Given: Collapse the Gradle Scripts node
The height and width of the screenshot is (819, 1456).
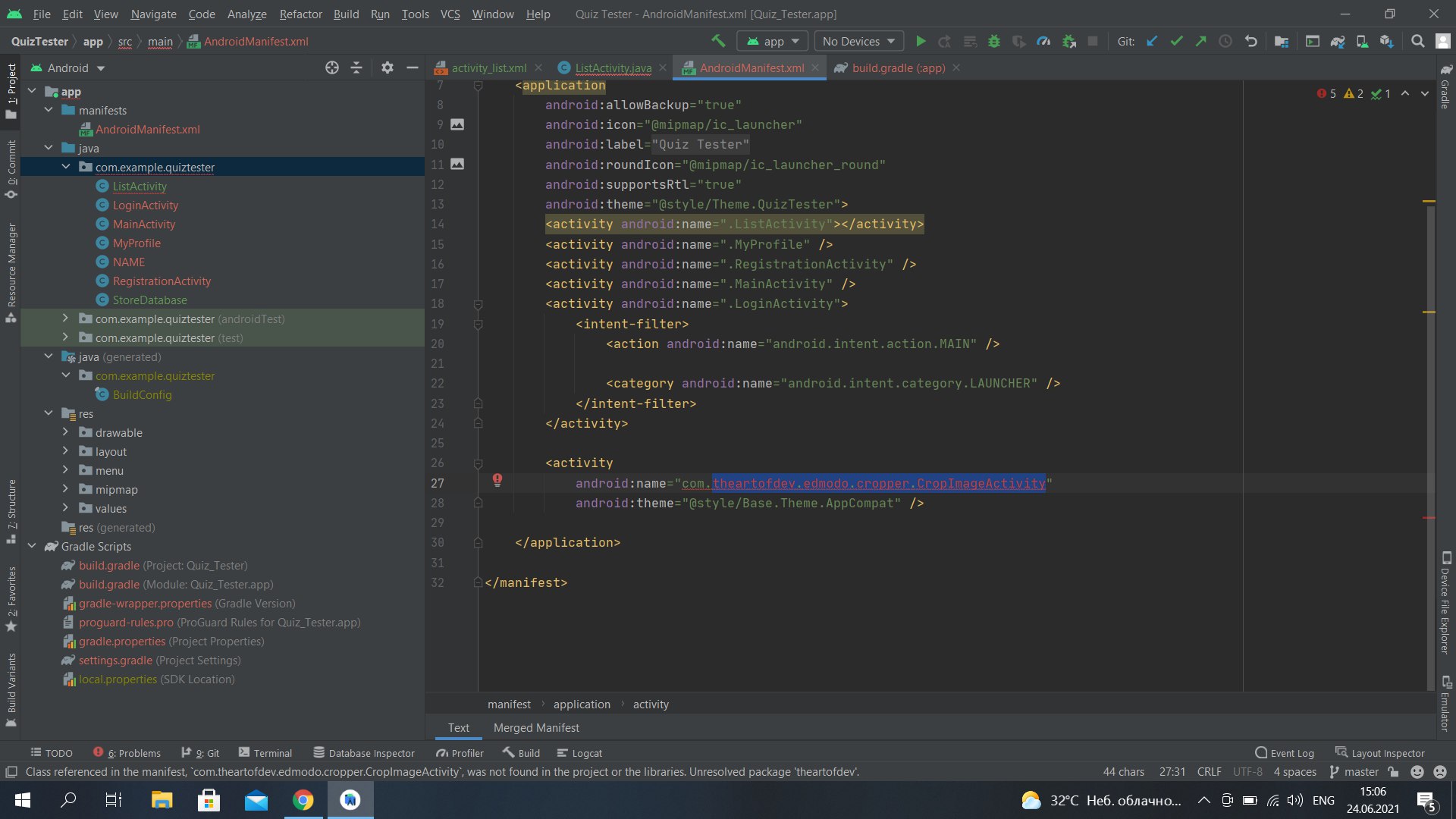Looking at the screenshot, I should pyautogui.click(x=32, y=546).
